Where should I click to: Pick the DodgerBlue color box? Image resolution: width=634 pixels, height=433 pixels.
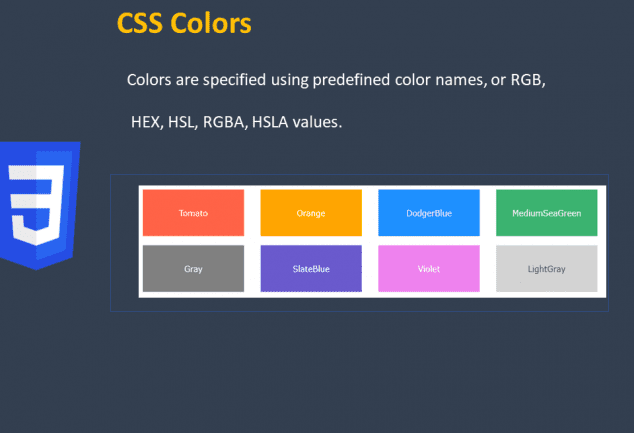[x=429, y=213]
